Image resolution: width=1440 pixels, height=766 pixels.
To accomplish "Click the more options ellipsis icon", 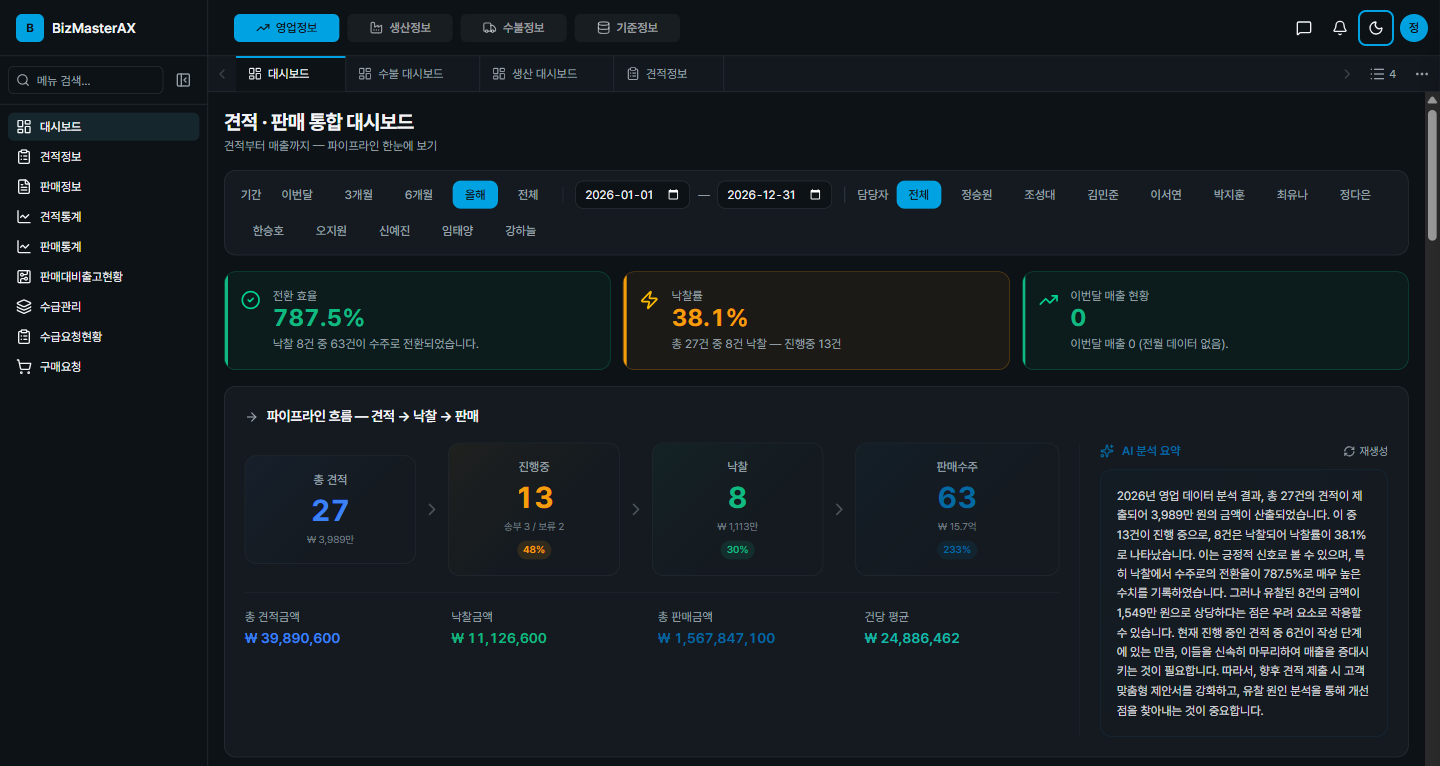I will point(1421,74).
